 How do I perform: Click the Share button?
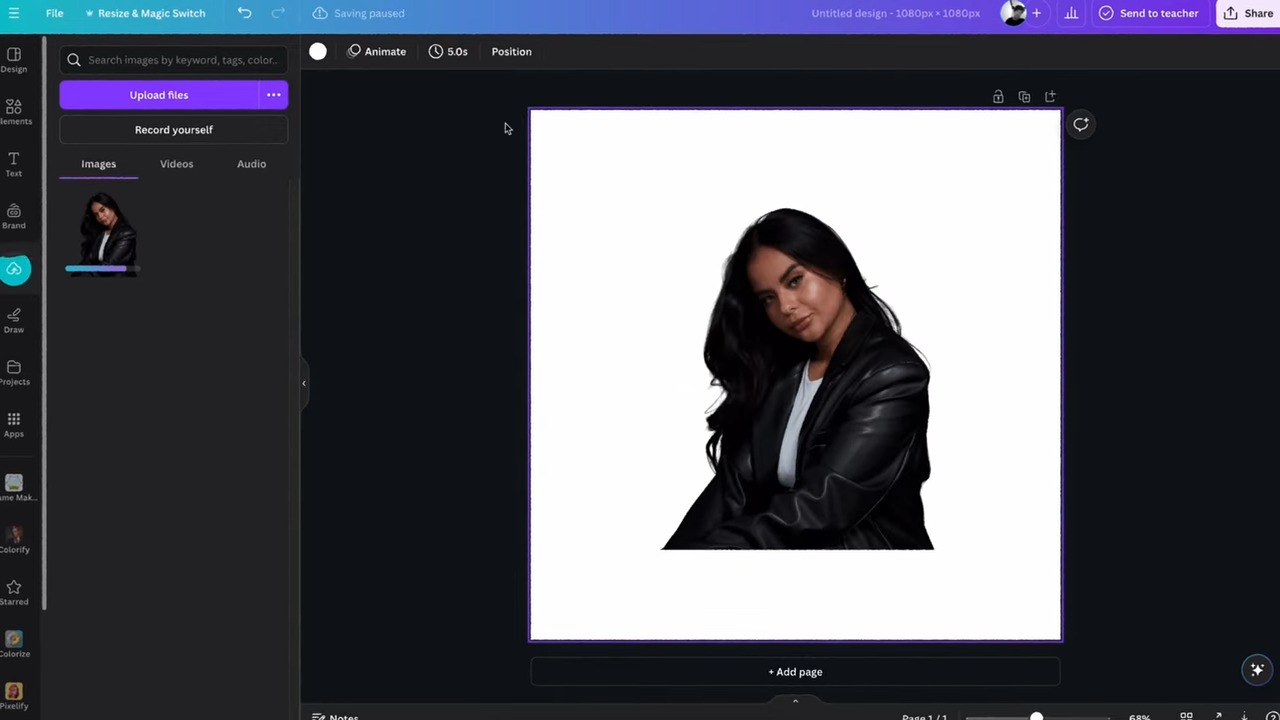(1248, 13)
